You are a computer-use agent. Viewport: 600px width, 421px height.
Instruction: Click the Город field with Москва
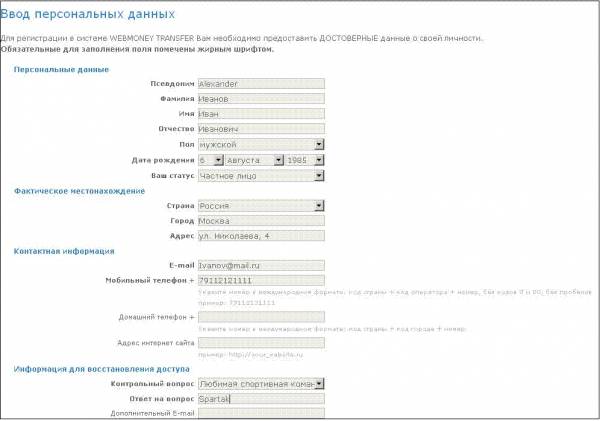(x=261, y=221)
